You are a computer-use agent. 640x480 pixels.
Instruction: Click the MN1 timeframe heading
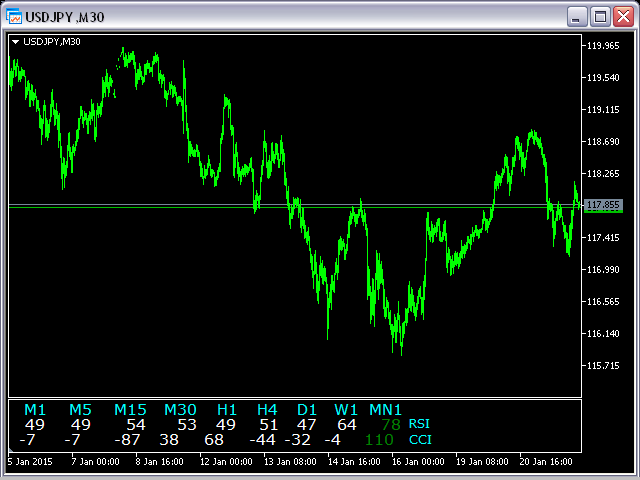[386, 410]
